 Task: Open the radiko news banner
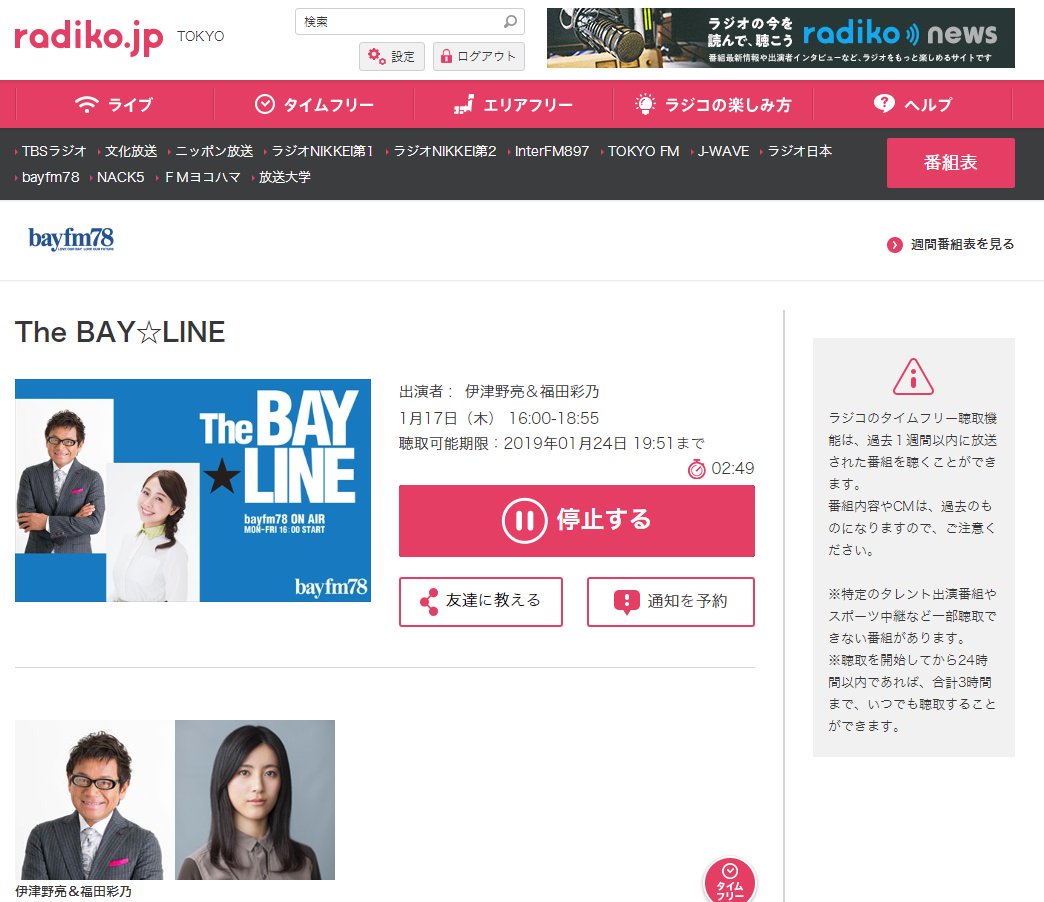780,38
